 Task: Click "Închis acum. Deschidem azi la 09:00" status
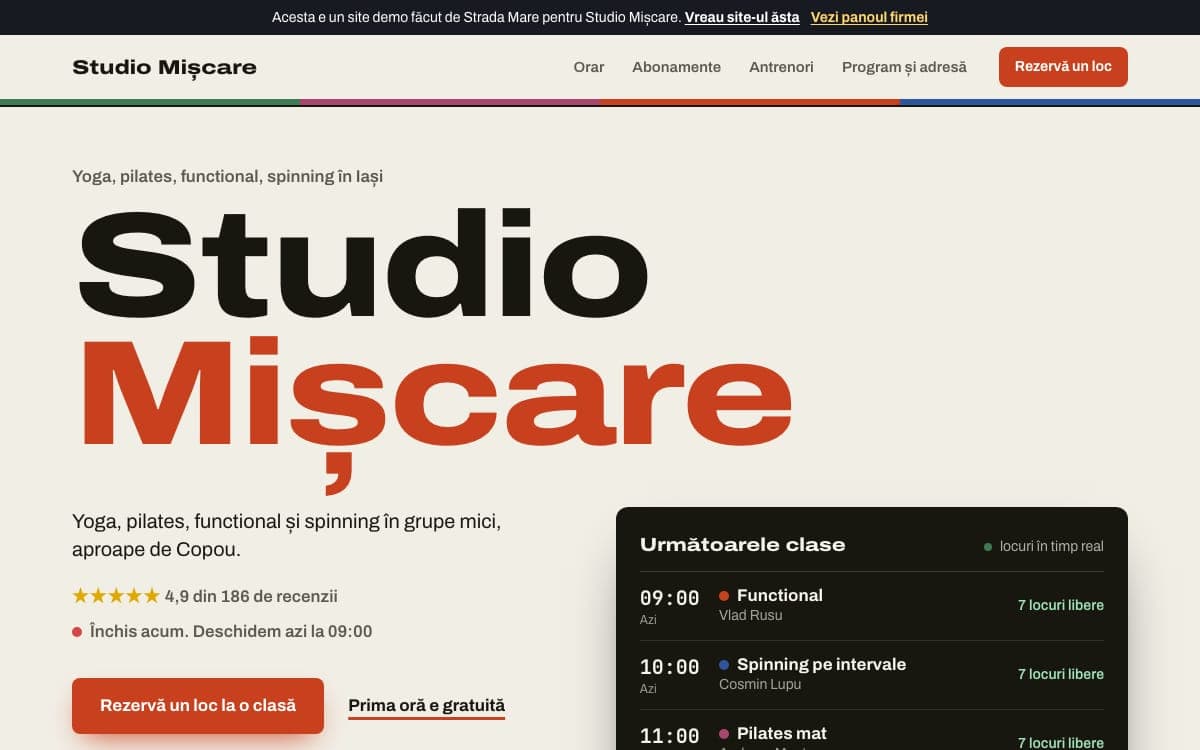231,632
